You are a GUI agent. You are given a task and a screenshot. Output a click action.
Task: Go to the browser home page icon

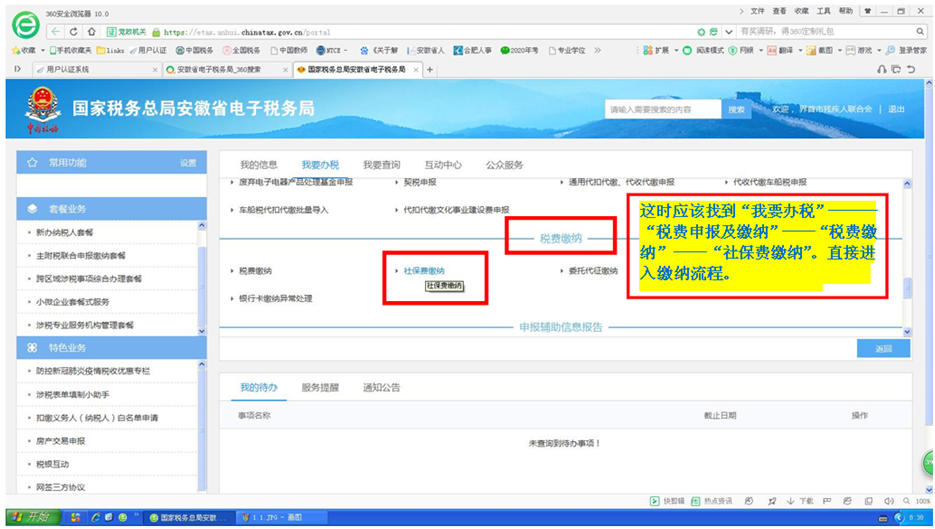[91, 32]
